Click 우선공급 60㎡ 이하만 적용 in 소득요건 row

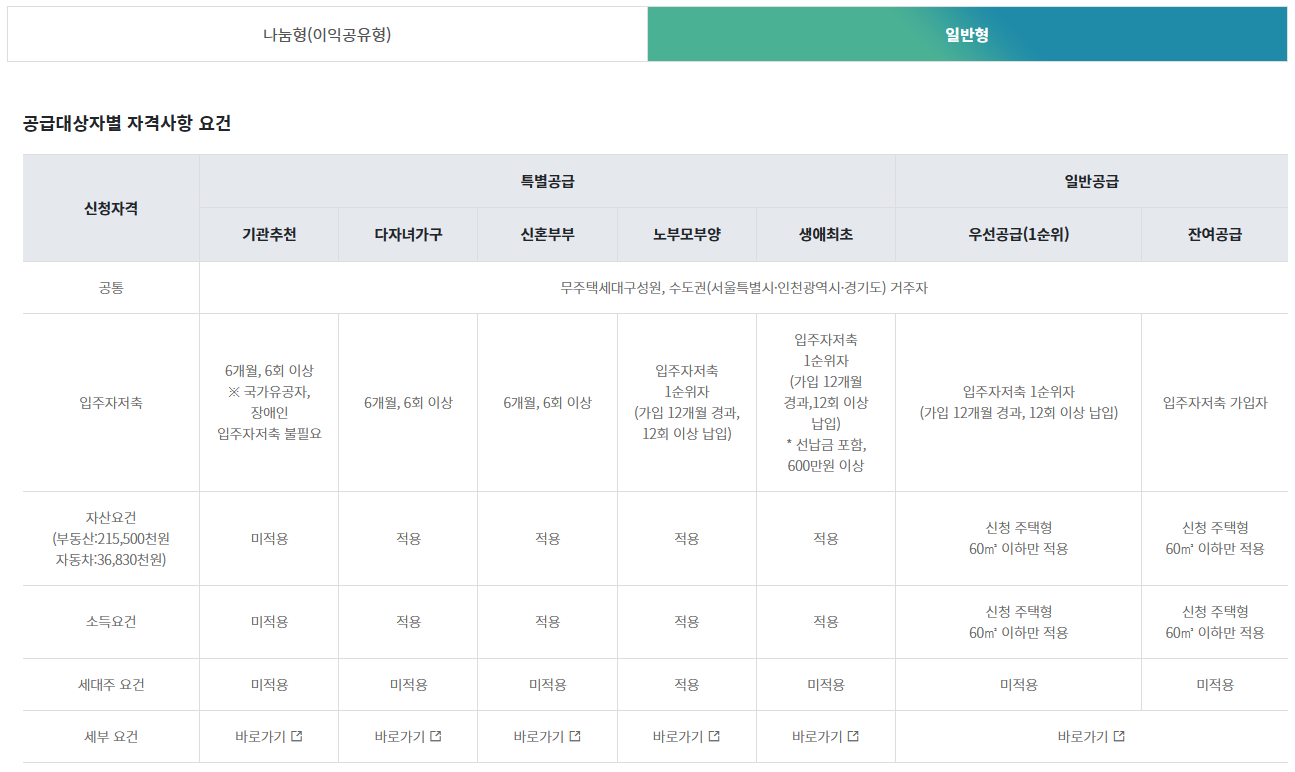1018,622
